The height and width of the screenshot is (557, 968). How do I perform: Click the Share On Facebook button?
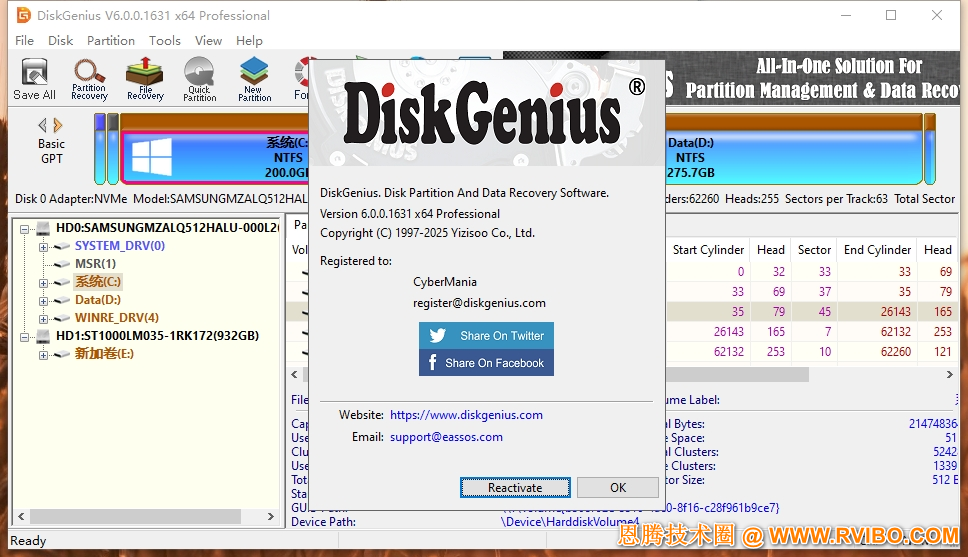[486, 362]
